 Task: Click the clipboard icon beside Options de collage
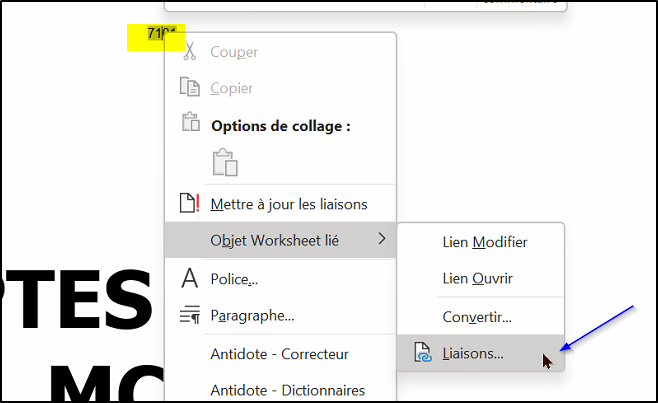click(191, 122)
